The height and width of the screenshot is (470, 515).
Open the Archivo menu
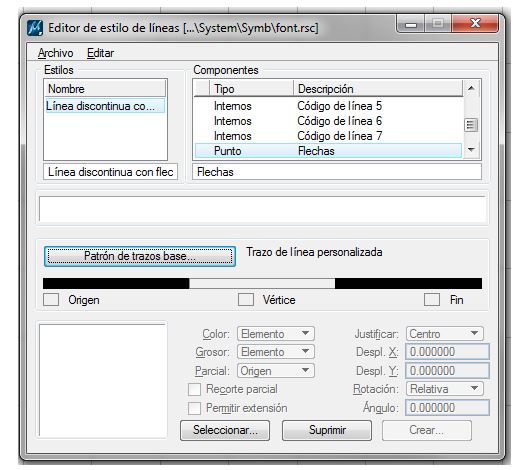pos(55,53)
